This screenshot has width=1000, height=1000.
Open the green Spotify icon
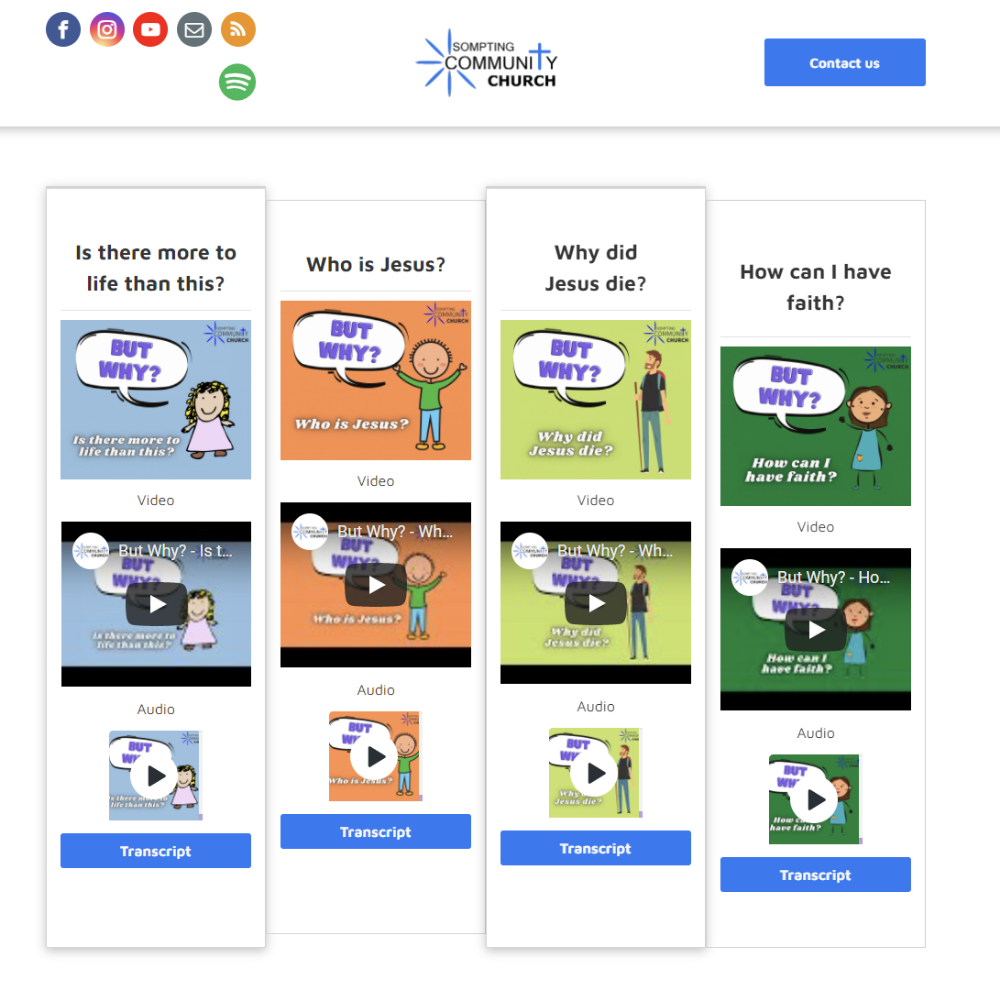[238, 82]
